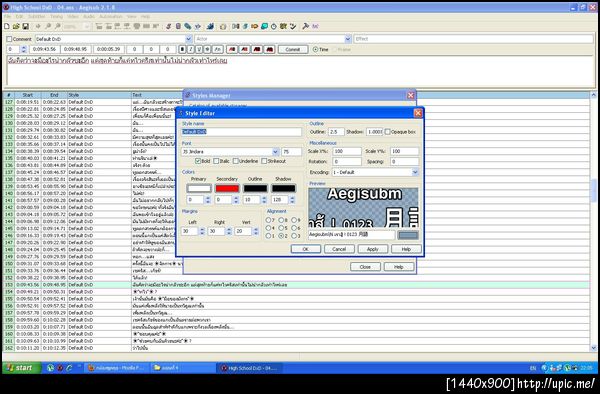
Task: Commit the subtitle line changes
Action: [x=293, y=49]
